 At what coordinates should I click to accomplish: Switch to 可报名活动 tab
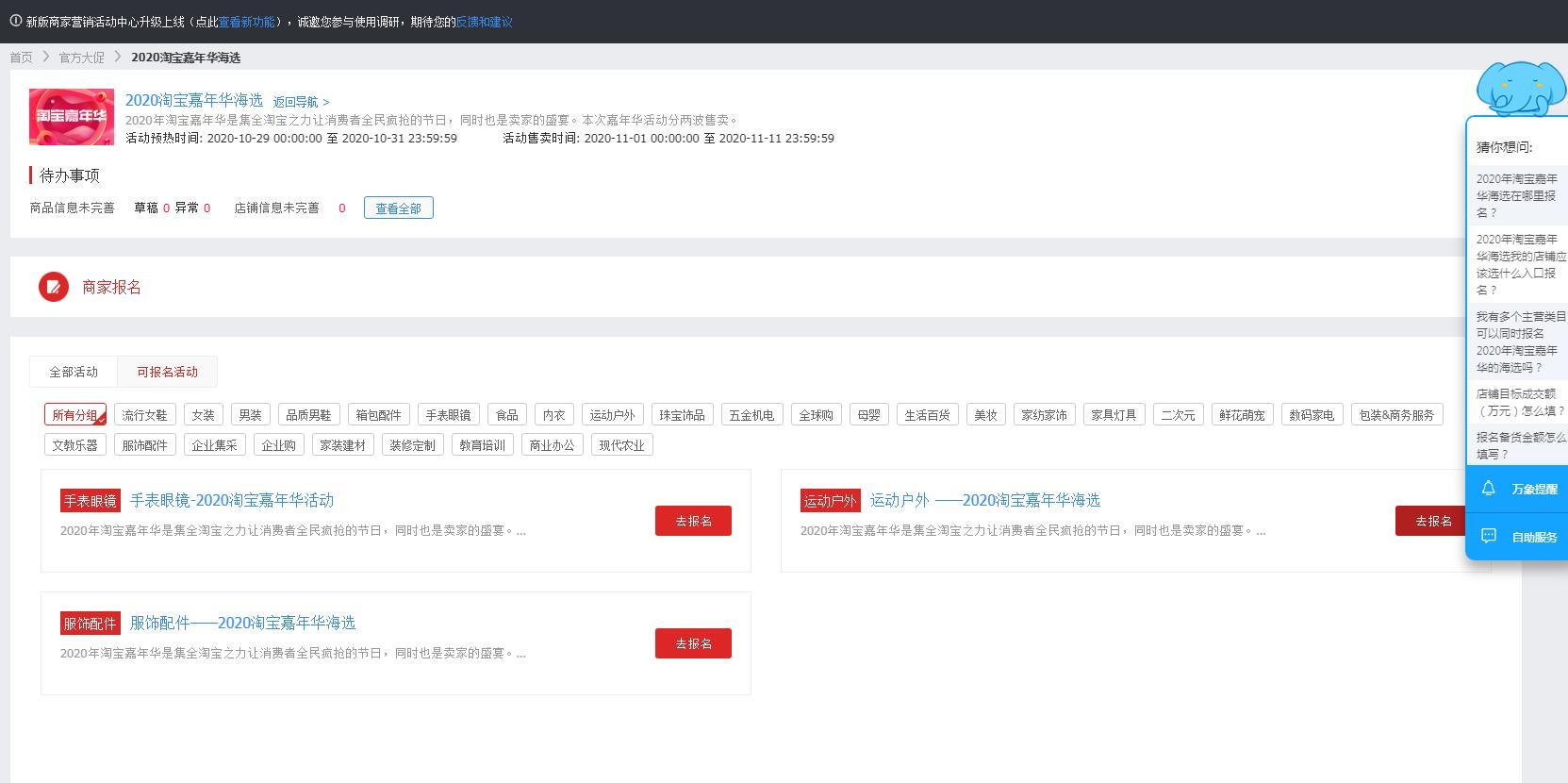tap(168, 372)
